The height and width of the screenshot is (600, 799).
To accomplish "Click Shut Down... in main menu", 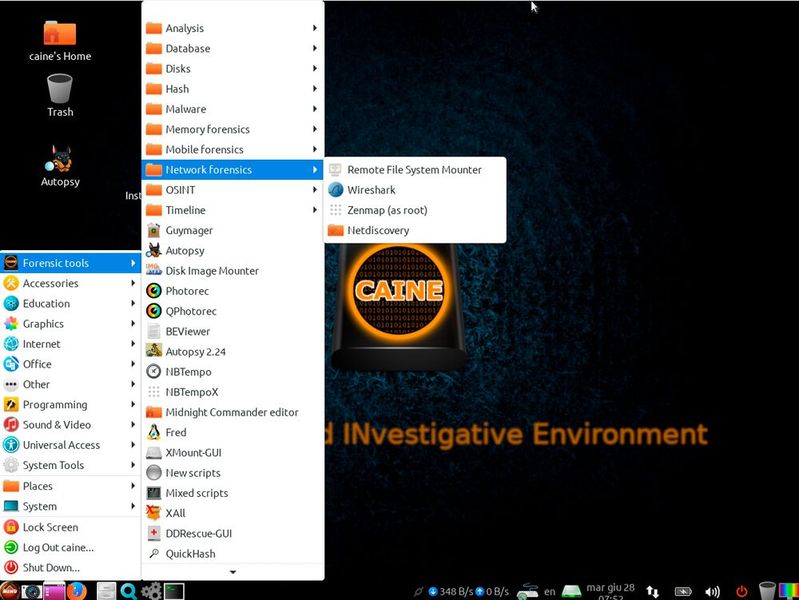I will pos(51,568).
